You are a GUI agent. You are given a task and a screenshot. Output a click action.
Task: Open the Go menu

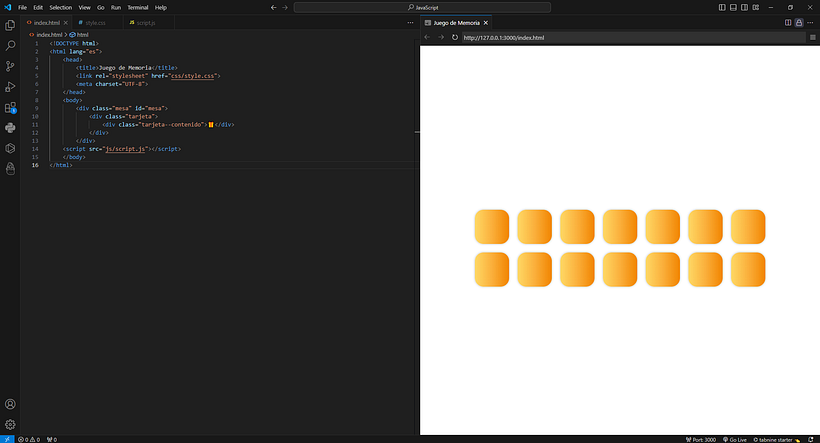coord(100,7)
